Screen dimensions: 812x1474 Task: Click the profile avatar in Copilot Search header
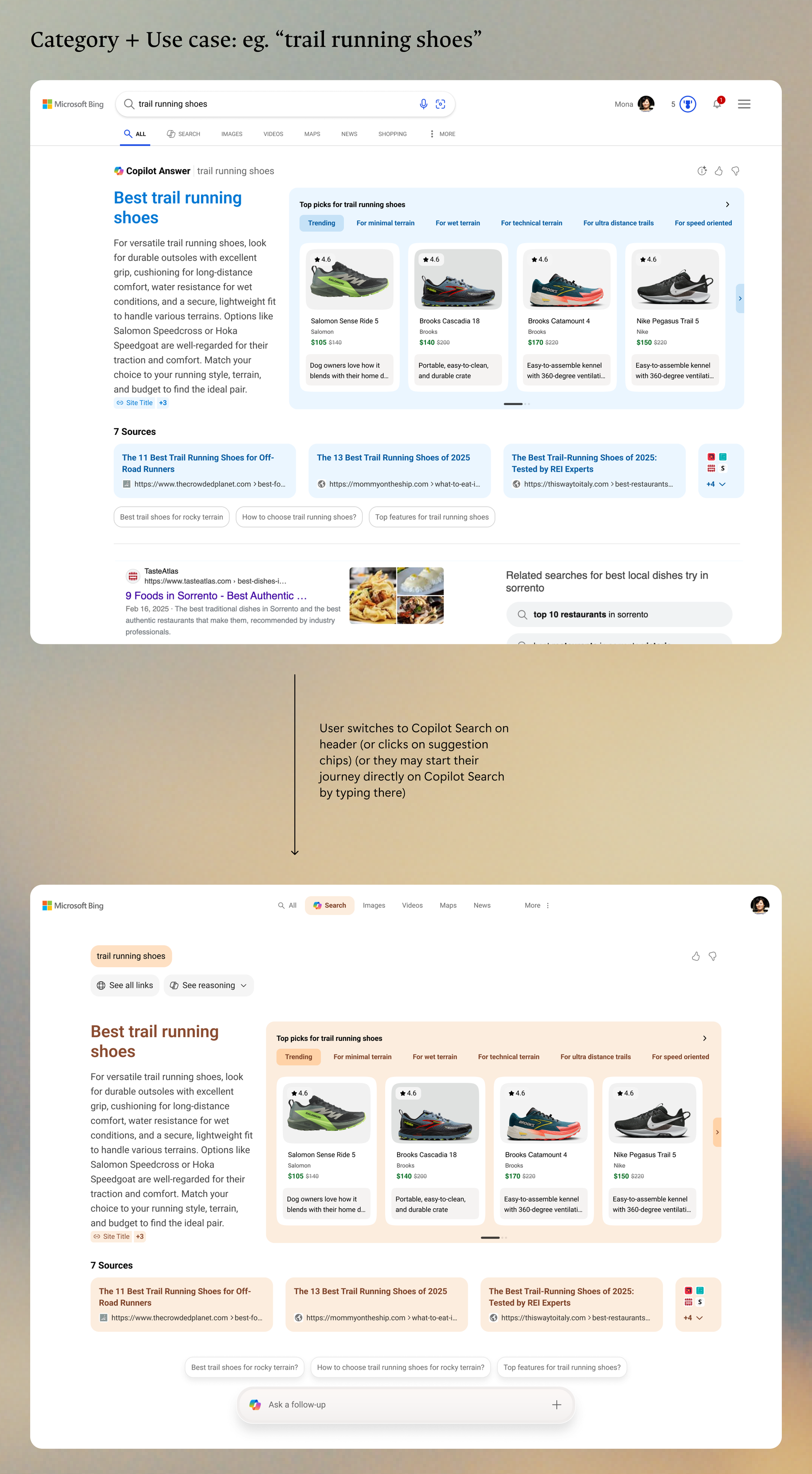coord(759,905)
